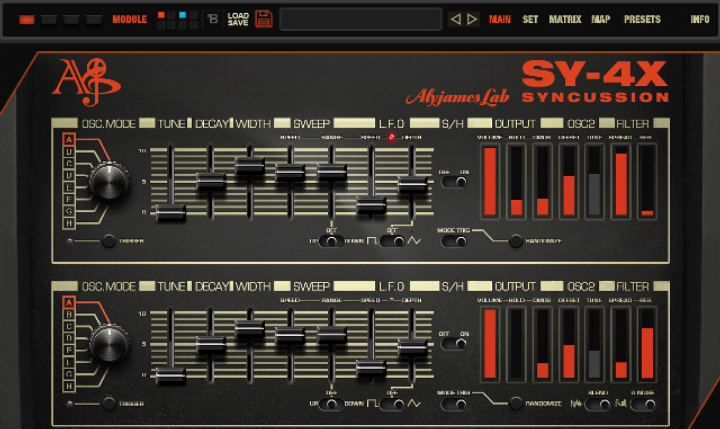Image resolution: width=720 pixels, height=429 pixels.
Task: Toggle lower module BLEND switch
Action: click(599, 404)
